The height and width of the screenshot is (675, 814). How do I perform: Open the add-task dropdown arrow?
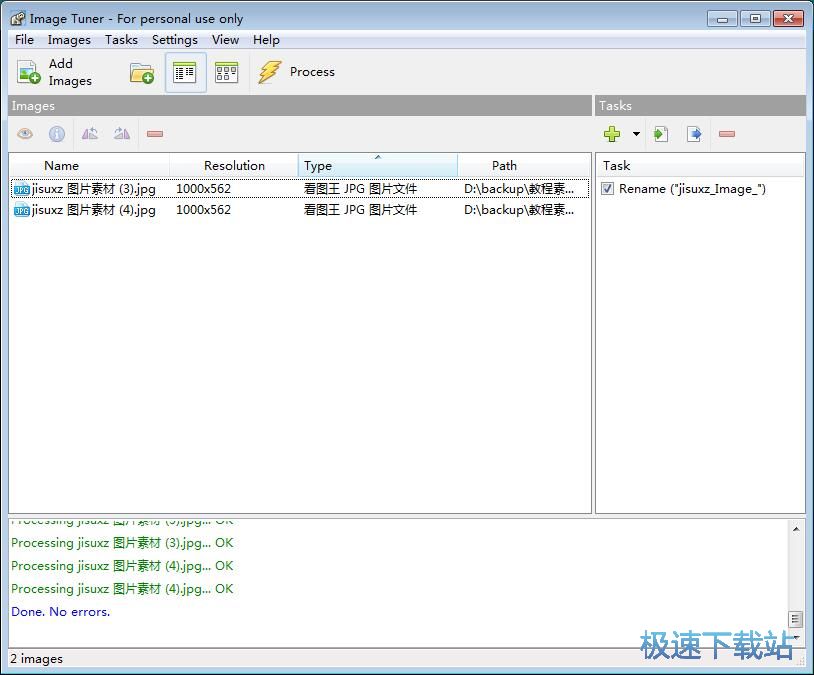[x=636, y=134]
